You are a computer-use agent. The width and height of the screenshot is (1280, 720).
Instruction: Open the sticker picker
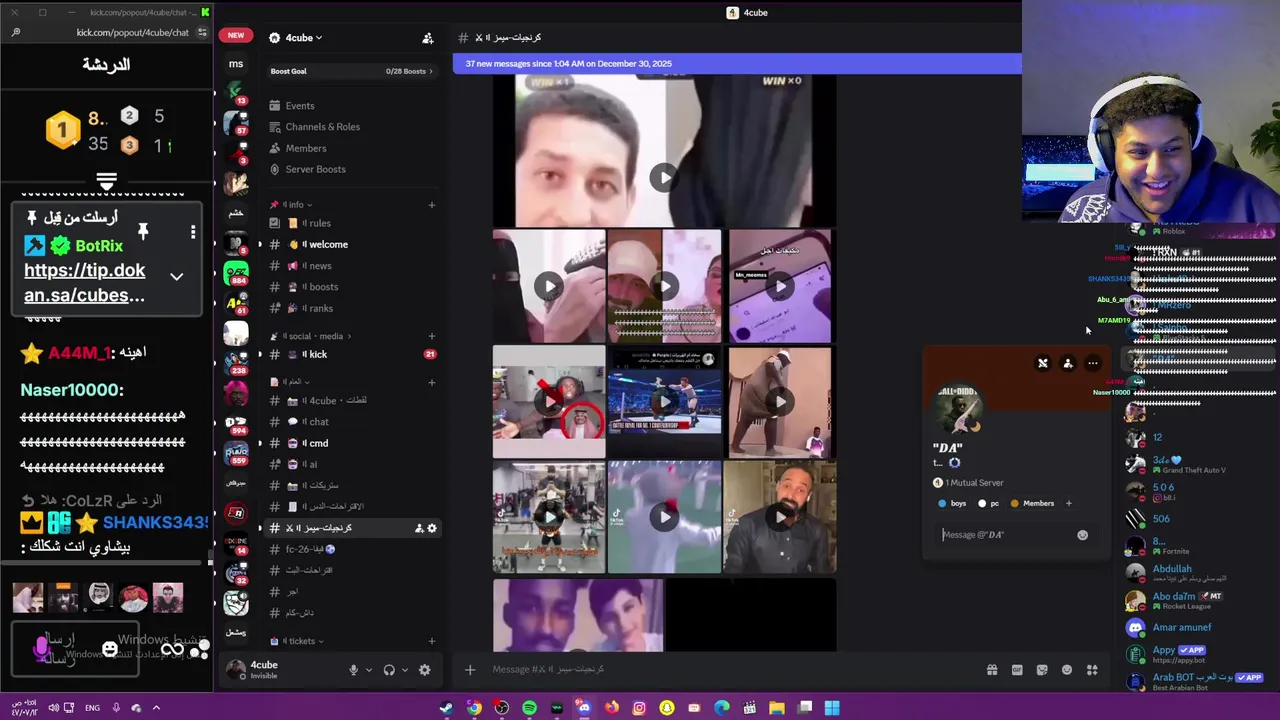pyautogui.click(x=1042, y=670)
